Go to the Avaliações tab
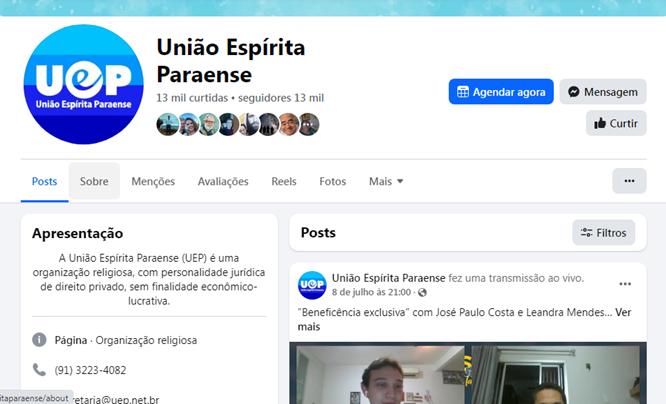This screenshot has width=666, height=404. (x=223, y=181)
